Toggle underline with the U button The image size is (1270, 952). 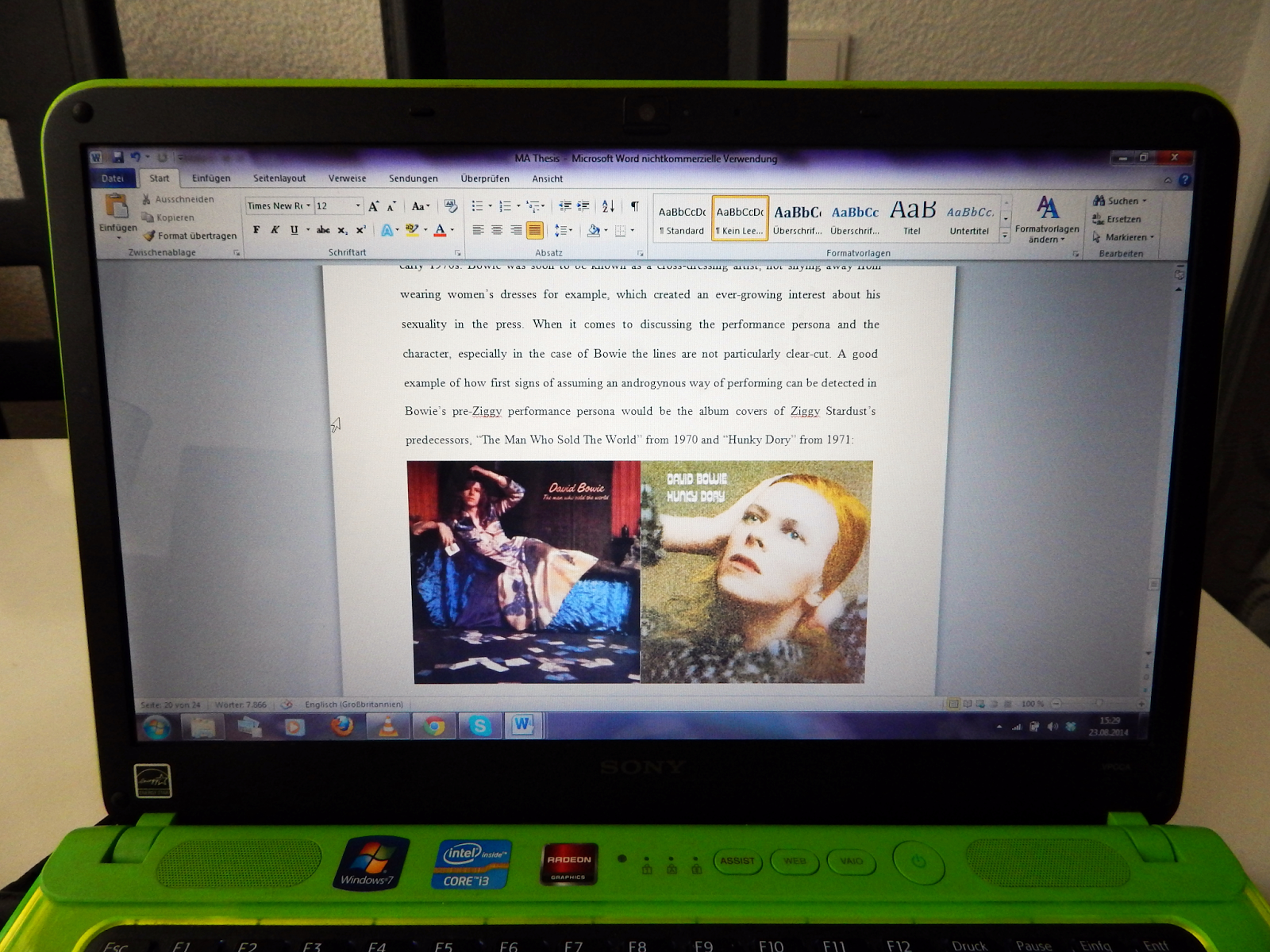pos(294,230)
